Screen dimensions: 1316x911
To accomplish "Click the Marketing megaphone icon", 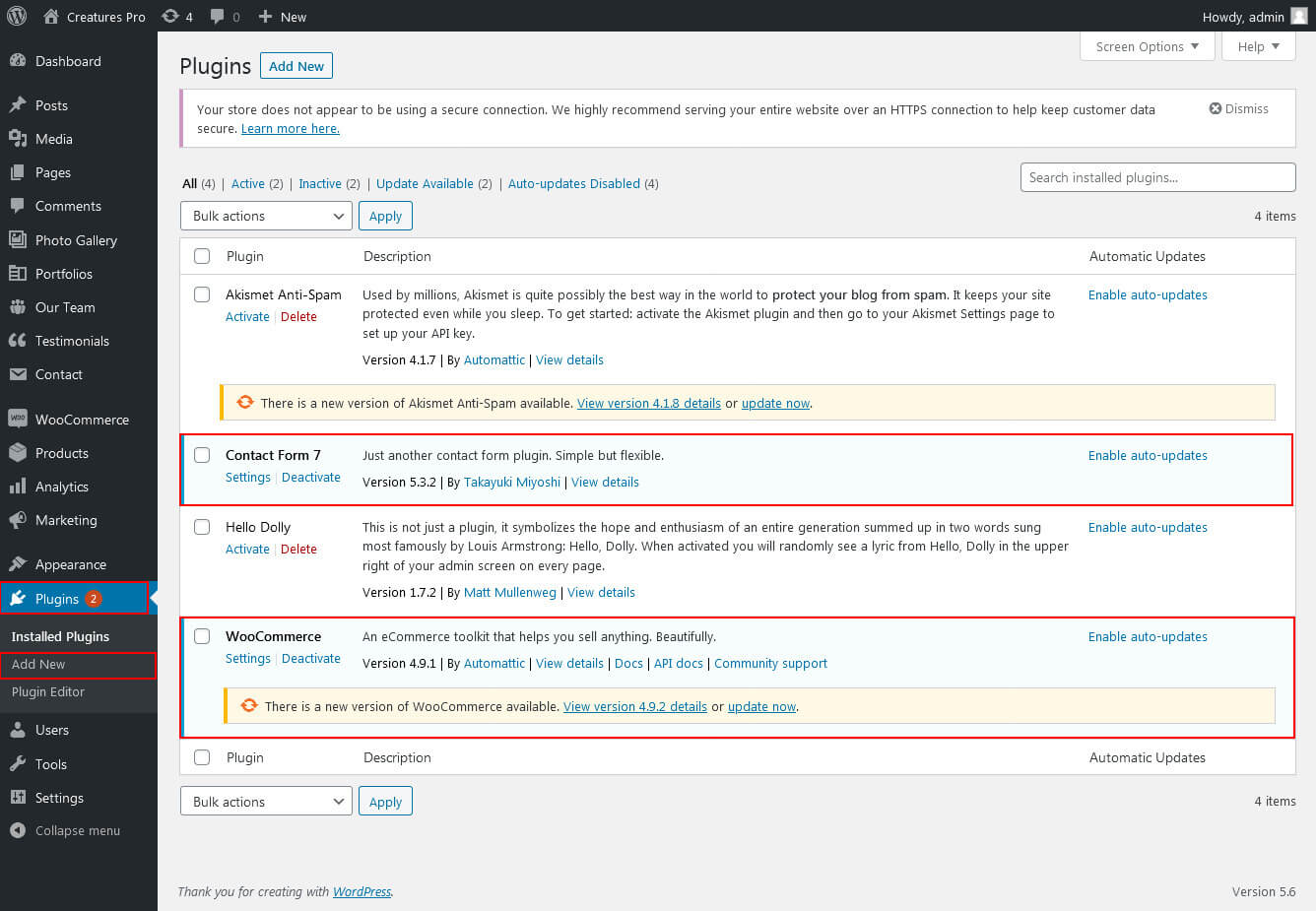I will point(18,520).
